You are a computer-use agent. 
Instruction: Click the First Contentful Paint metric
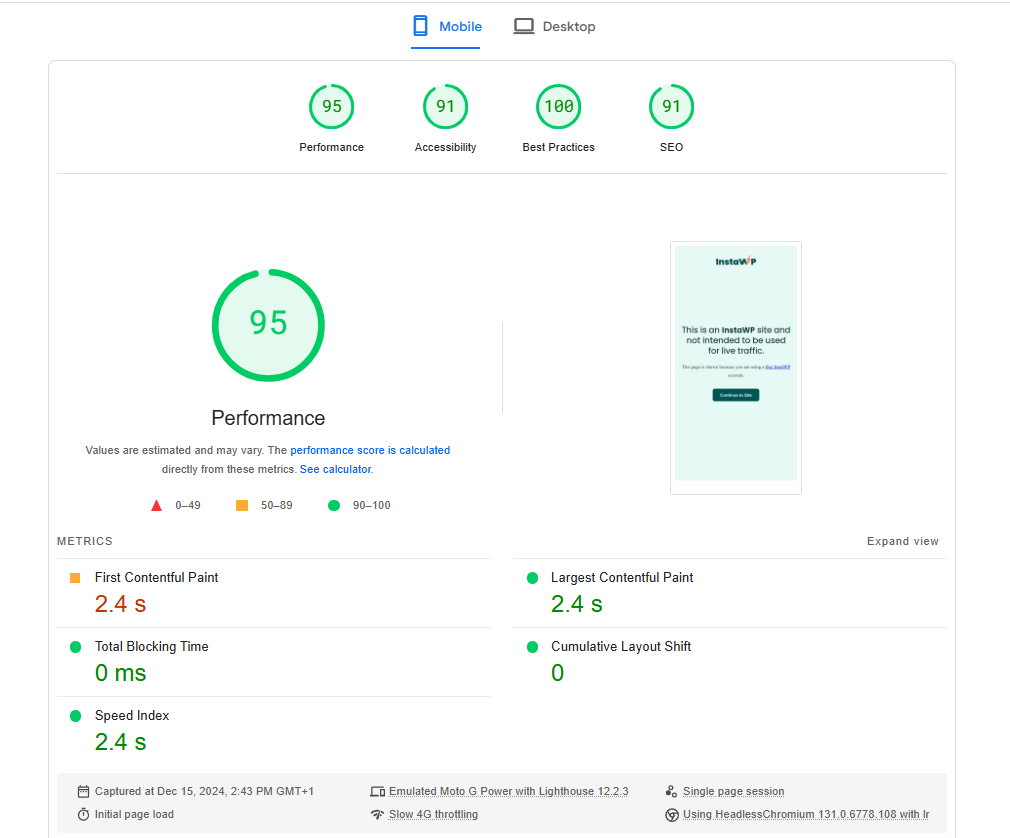pyautogui.click(x=156, y=578)
